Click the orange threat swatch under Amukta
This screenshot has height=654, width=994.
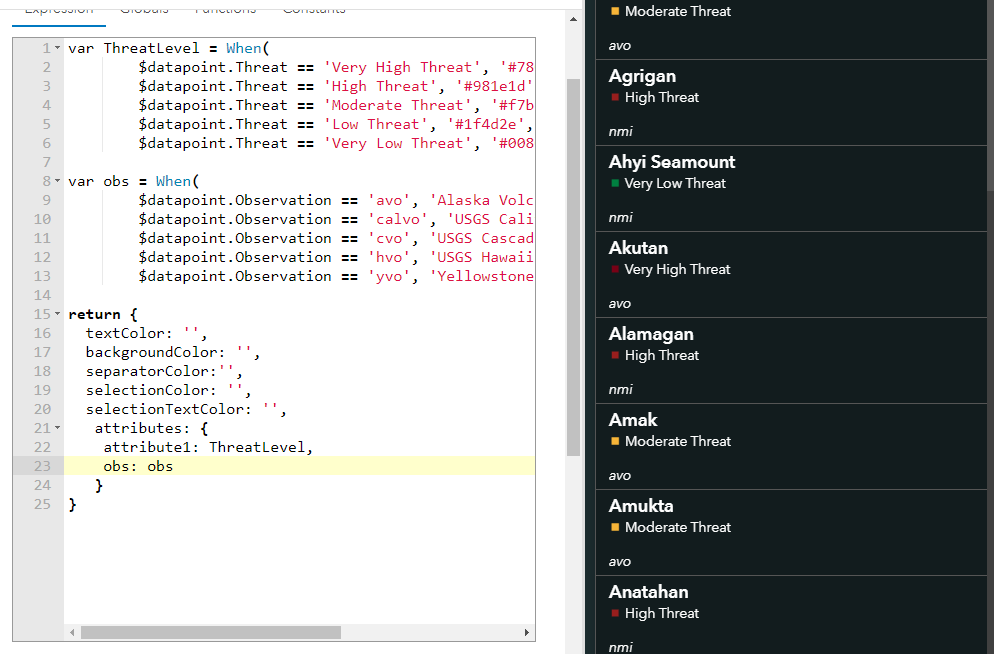[615, 527]
